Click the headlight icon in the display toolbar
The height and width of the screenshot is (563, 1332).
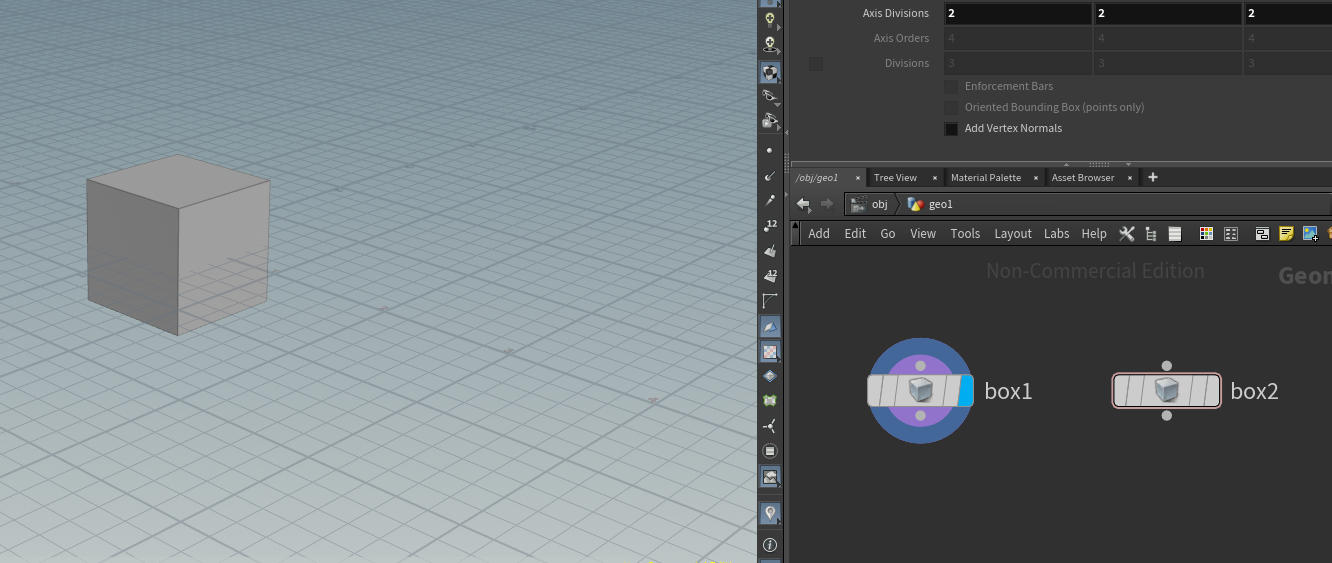pos(769,45)
